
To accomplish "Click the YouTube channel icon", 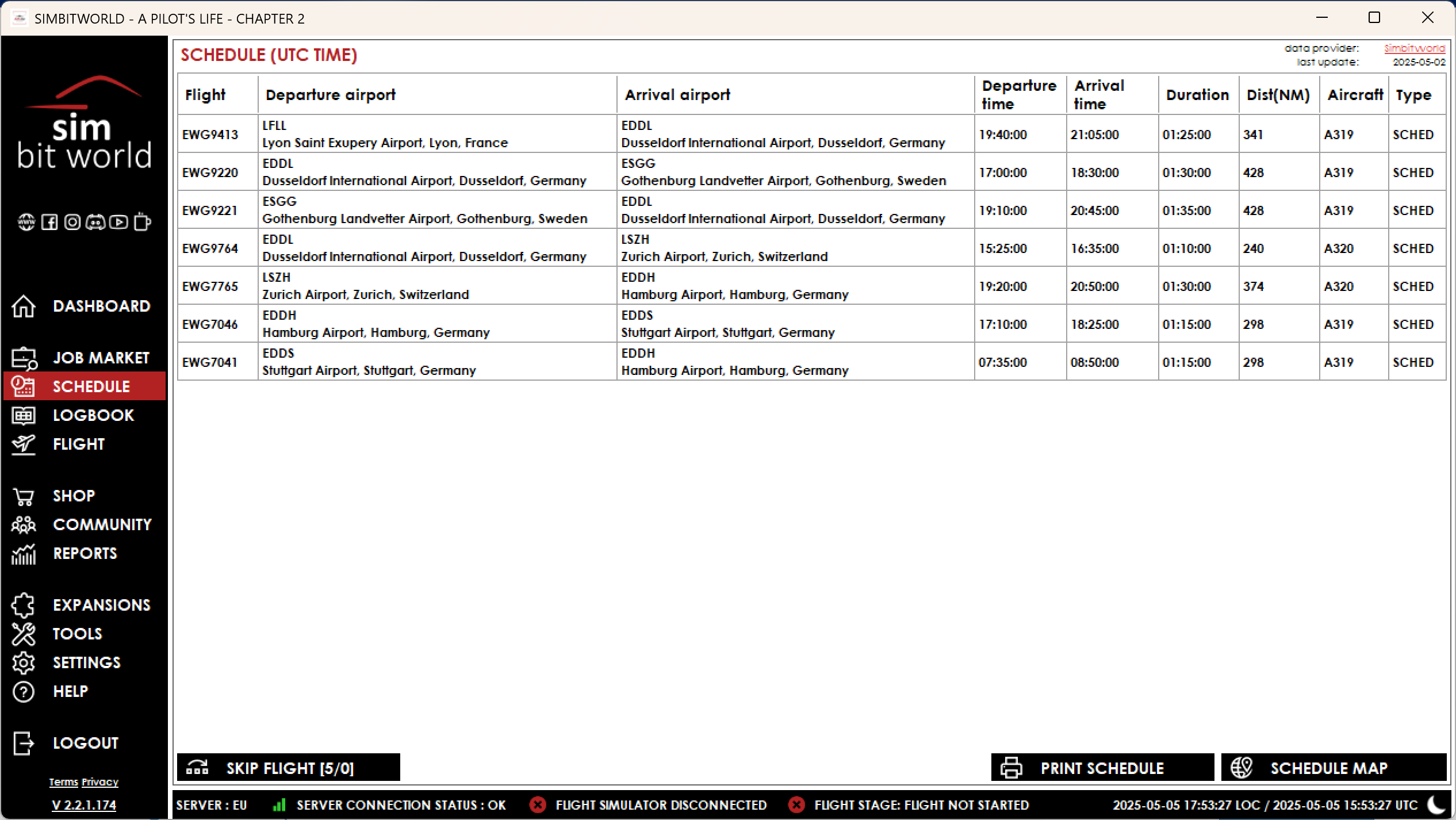I will click(x=118, y=222).
